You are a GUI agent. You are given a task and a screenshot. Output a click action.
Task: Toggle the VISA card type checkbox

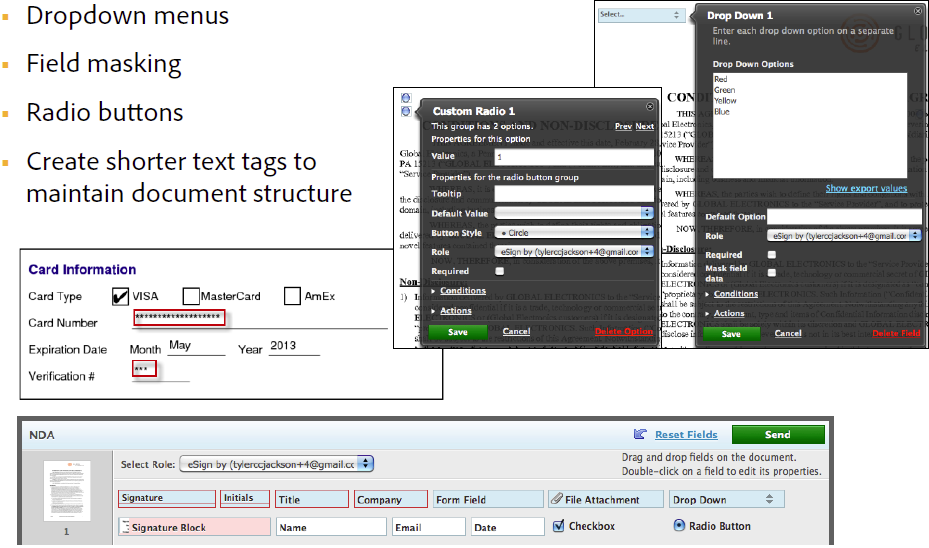click(x=120, y=296)
